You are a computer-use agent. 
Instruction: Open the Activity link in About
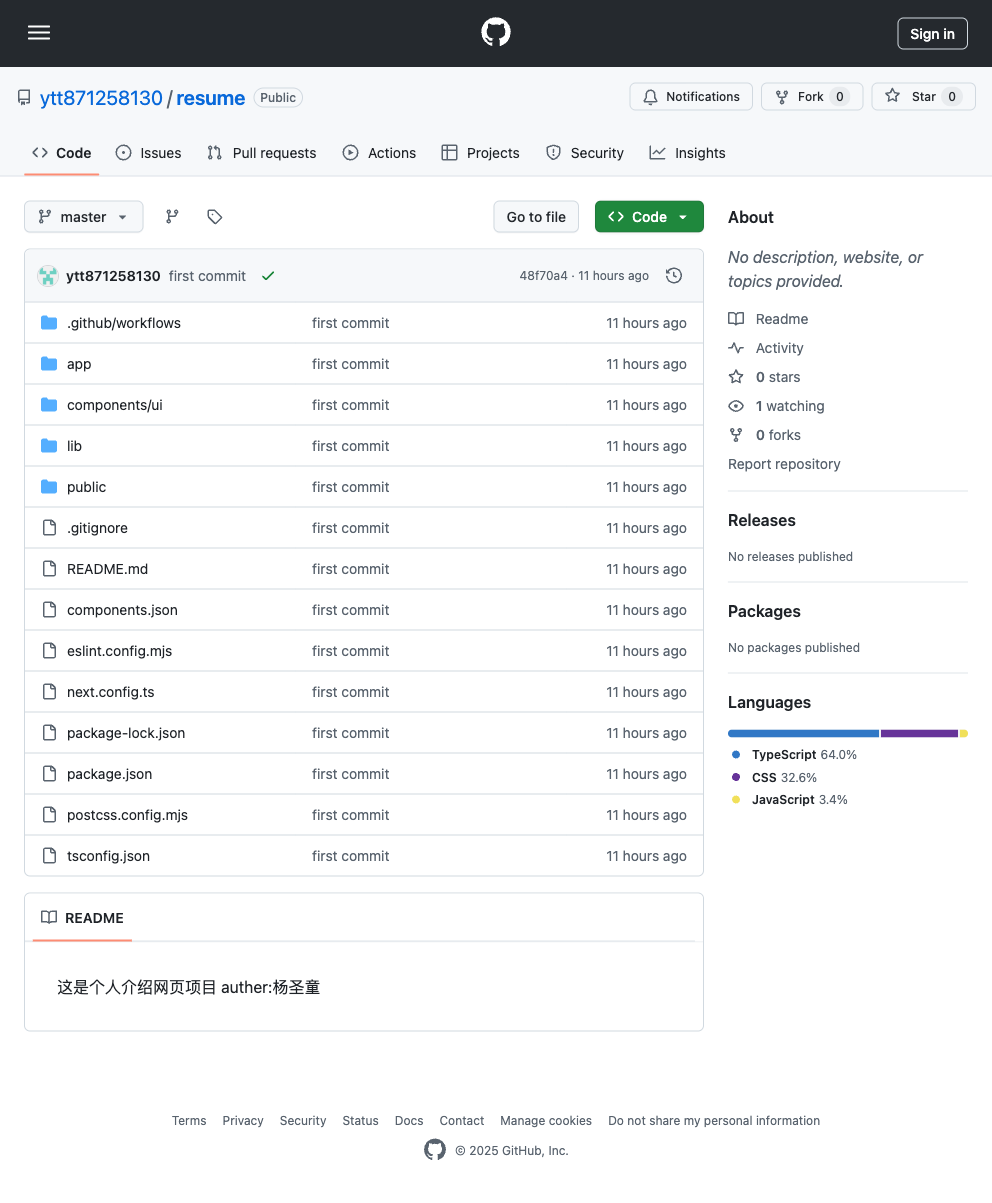pos(766,348)
